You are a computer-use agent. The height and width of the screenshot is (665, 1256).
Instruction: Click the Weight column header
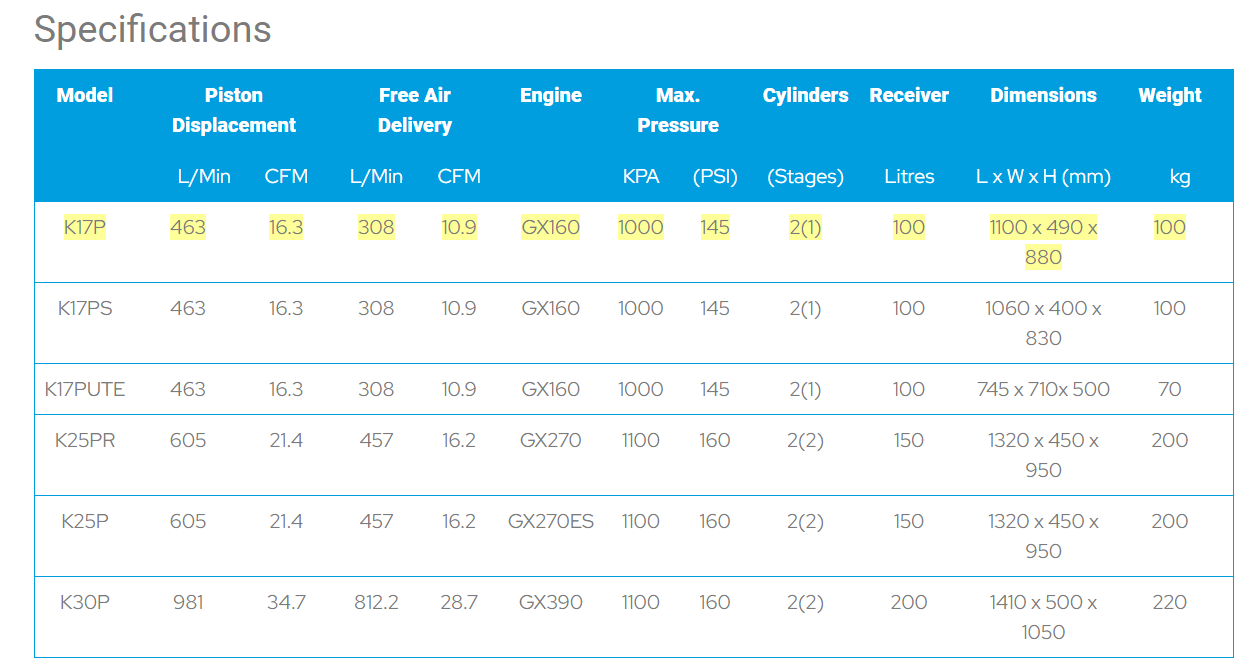(x=1169, y=96)
